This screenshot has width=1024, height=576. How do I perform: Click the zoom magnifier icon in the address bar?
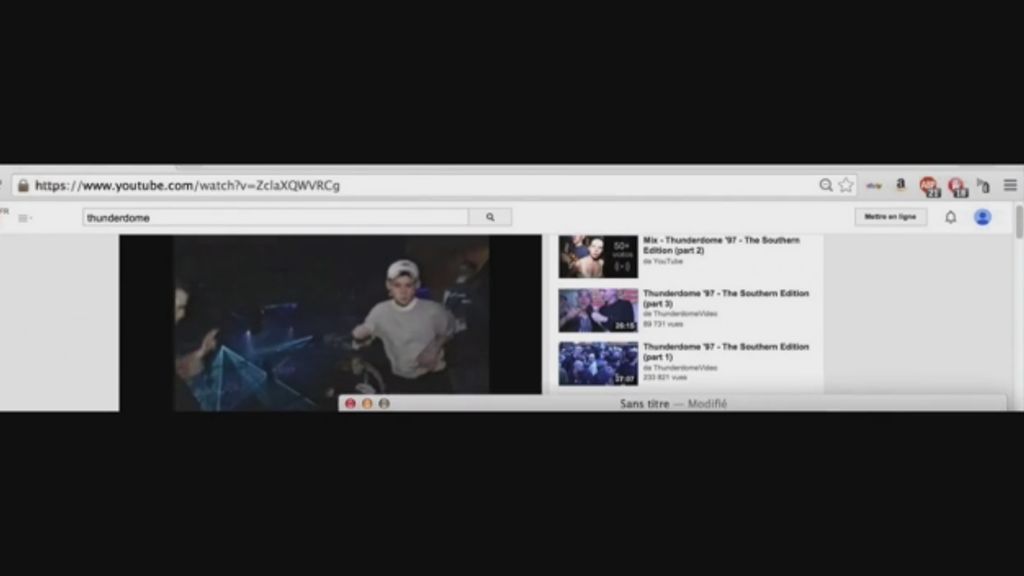(825, 185)
